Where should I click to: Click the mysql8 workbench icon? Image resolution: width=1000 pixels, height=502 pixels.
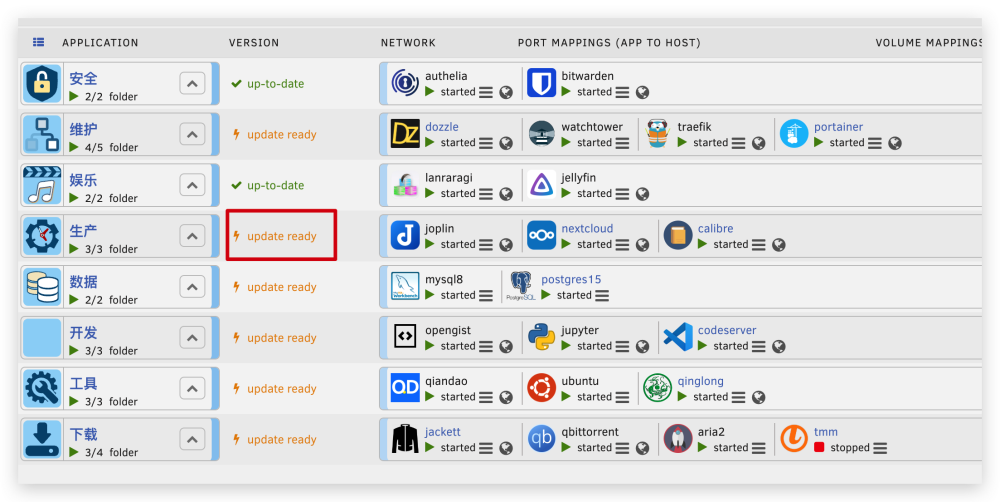coord(405,286)
